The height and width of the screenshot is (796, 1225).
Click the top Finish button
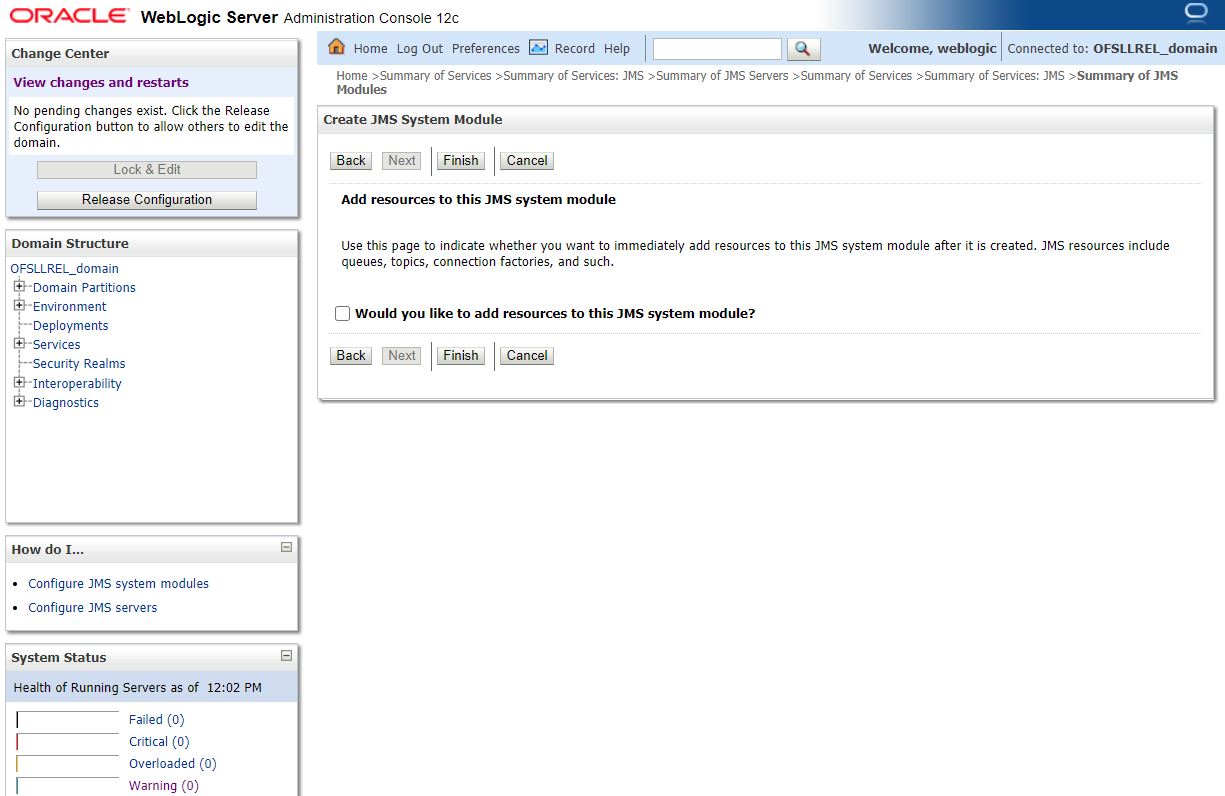(x=461, y=160)
